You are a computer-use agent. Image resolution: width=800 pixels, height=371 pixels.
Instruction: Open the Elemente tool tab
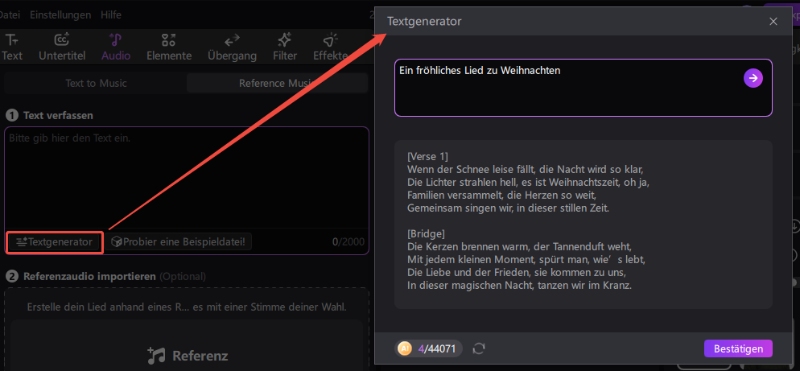pyautogui.click(x=169, y=47)
